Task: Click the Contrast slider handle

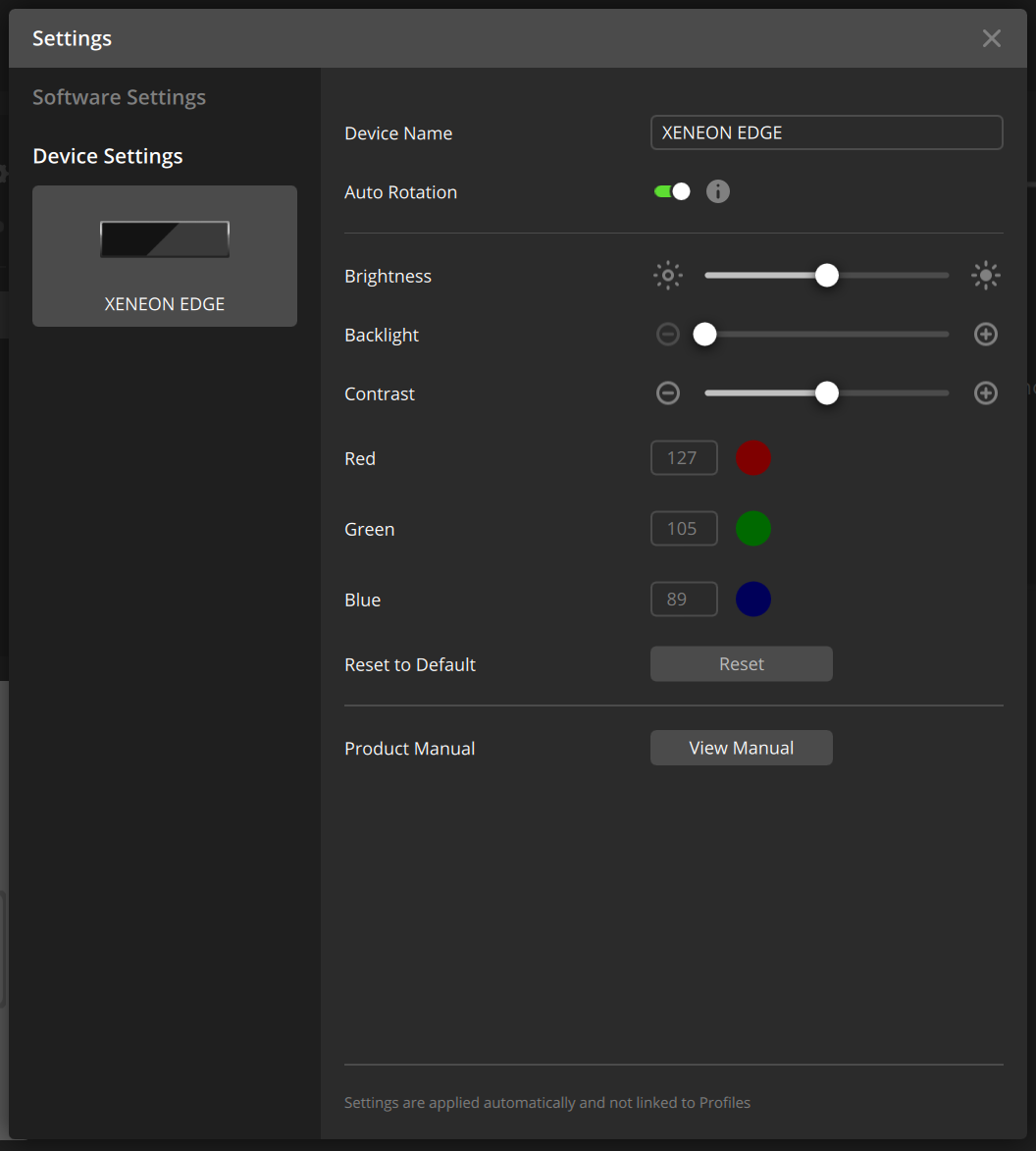Action: coord(827,393)
